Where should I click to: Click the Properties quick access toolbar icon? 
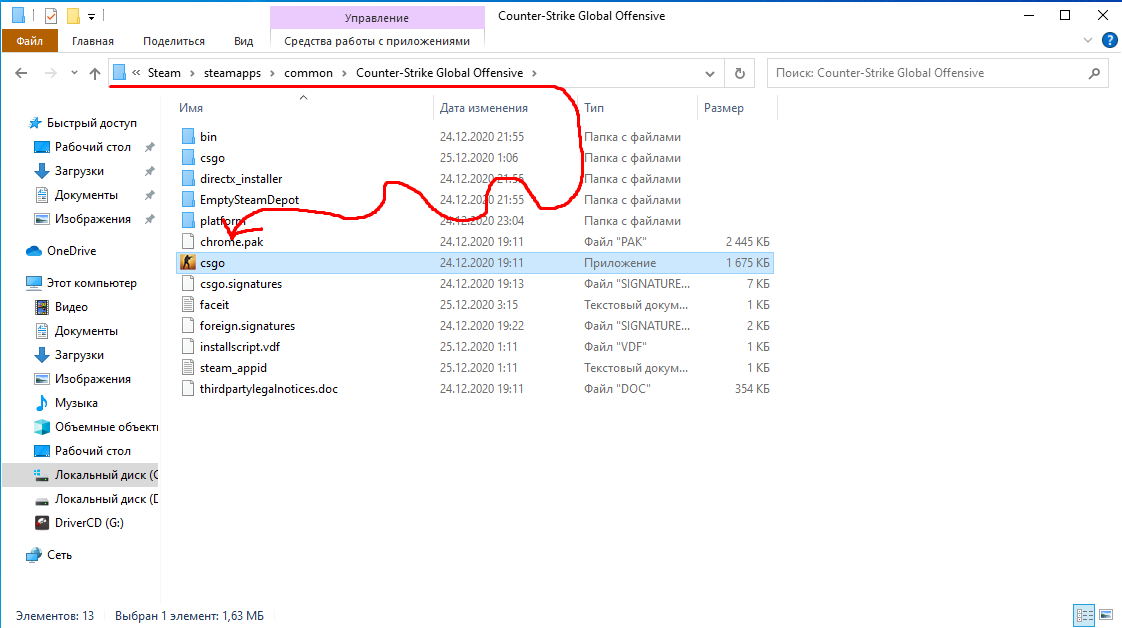[x=51, y=16]
